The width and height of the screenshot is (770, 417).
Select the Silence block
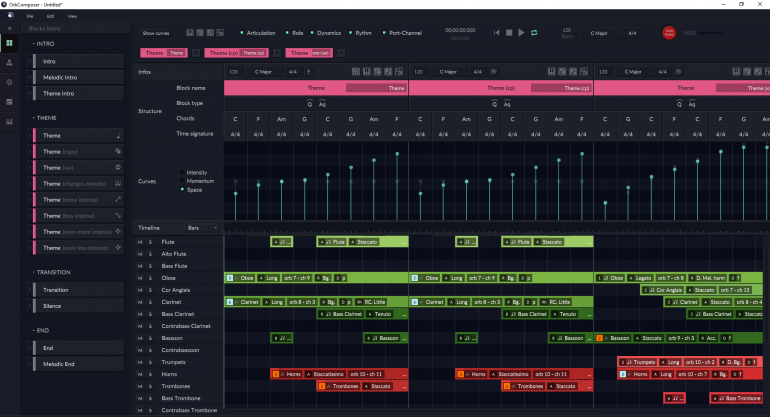pos(78,306)
